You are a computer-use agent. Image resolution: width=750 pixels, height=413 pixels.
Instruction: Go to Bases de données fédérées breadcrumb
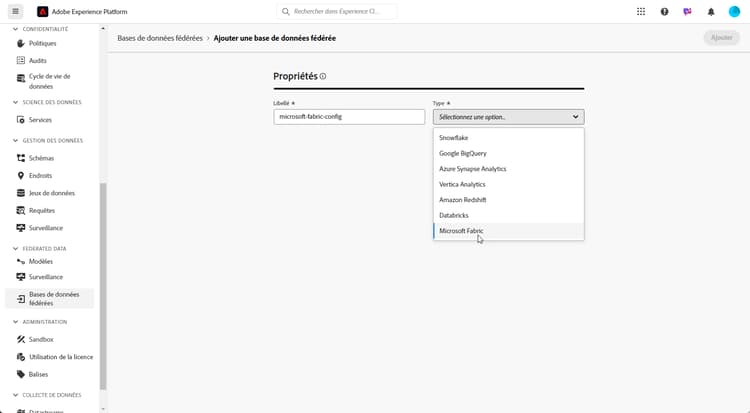[160, 38]
